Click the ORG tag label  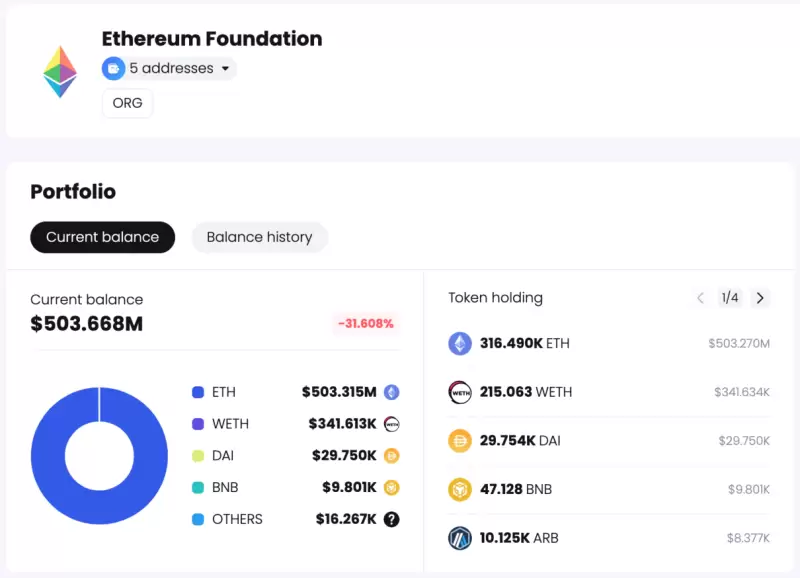pos(127,103)
